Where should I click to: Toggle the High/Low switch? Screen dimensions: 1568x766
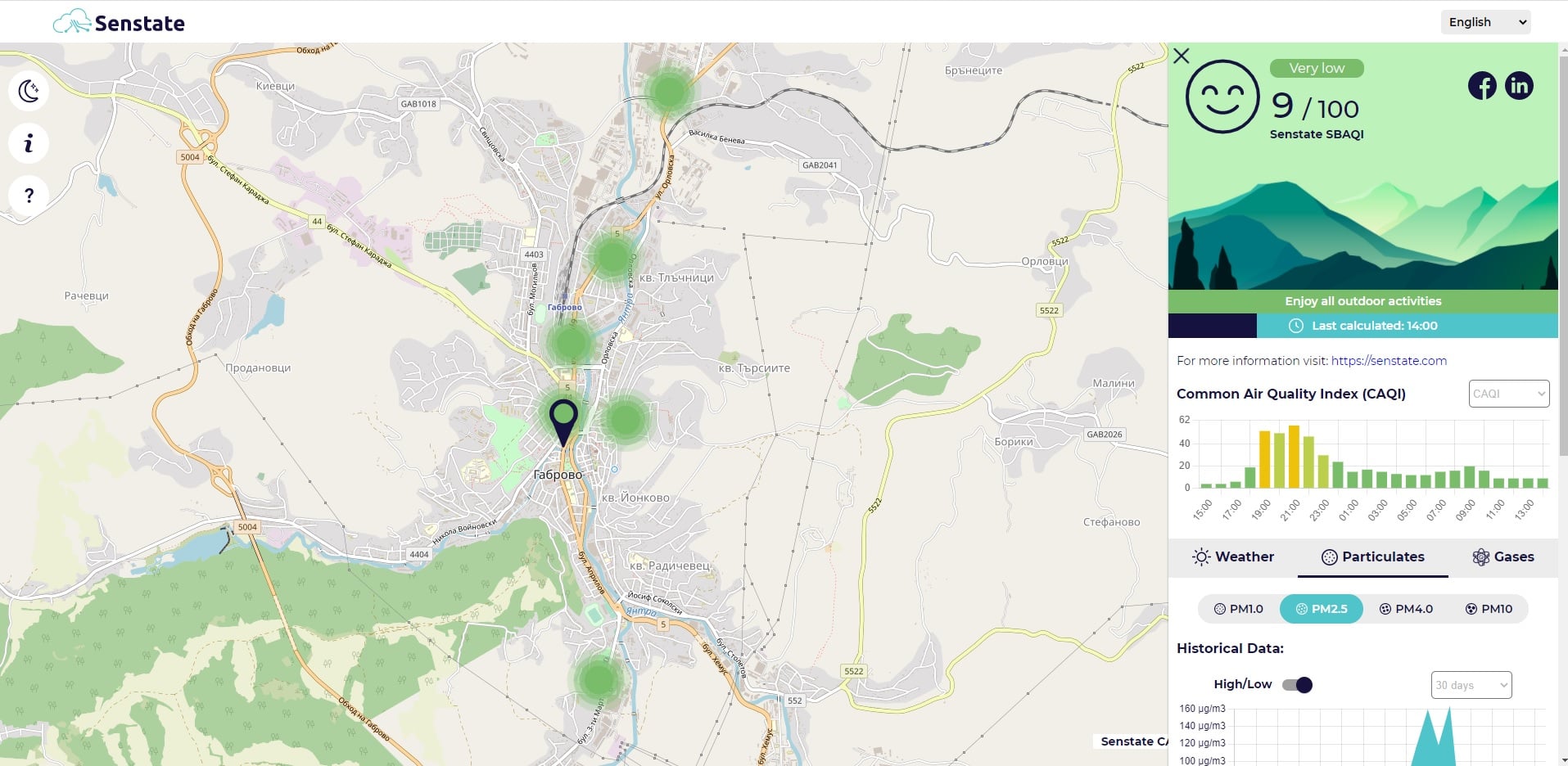[x=1297, y=685]
